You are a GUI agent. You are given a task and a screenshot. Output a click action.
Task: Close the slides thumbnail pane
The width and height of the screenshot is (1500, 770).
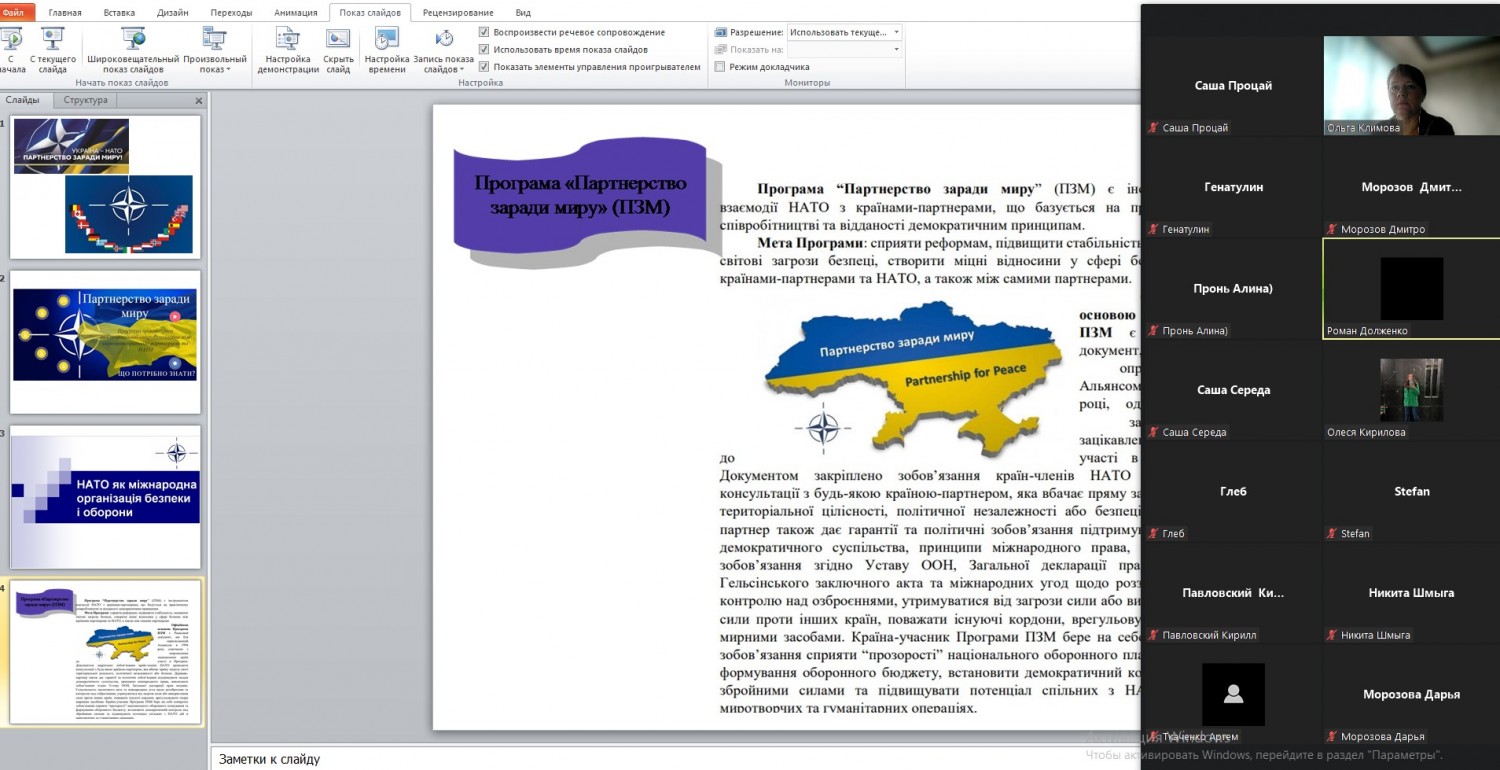[x=198, y=101]
